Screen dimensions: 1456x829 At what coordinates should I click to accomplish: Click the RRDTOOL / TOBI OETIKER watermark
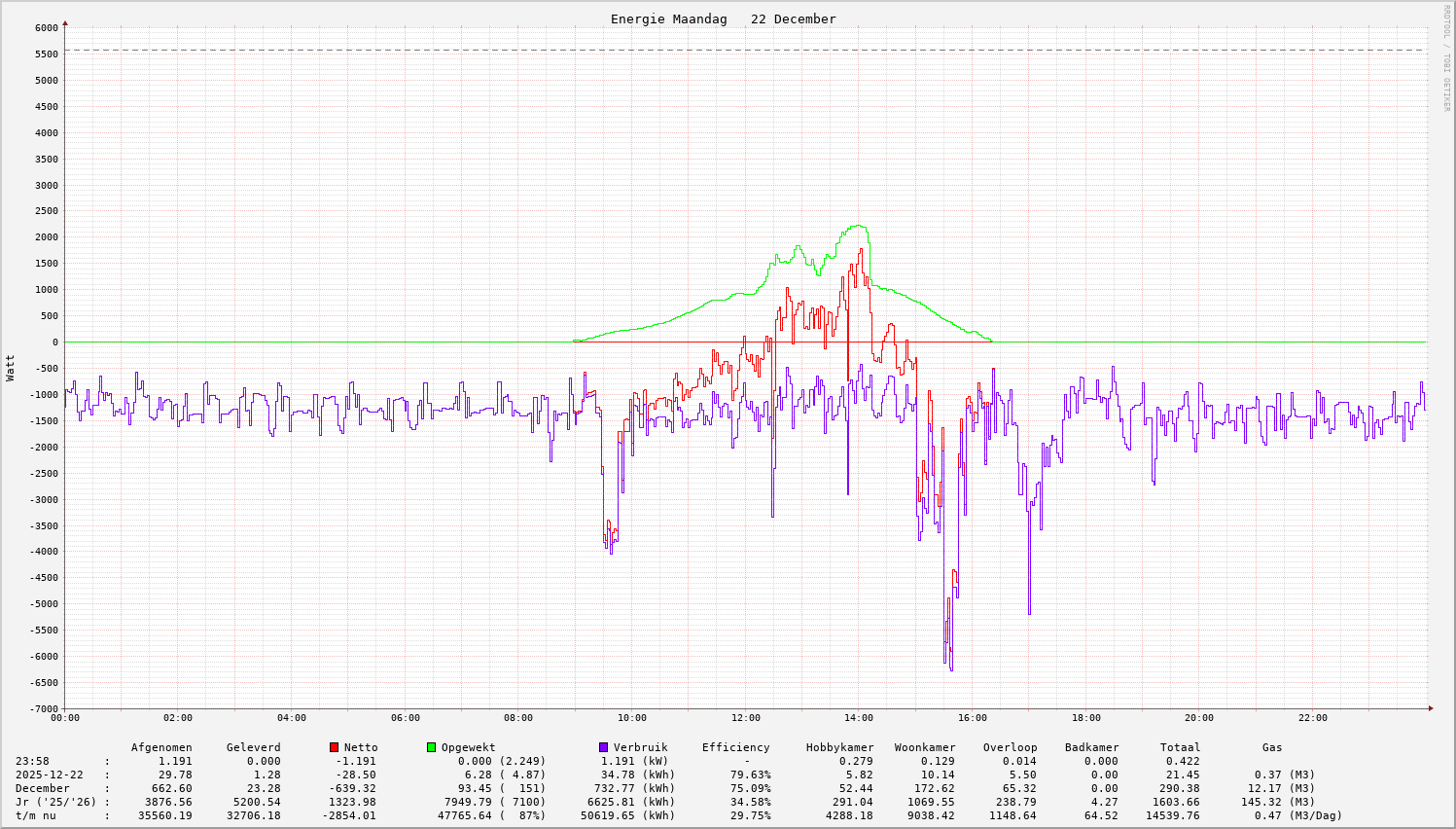coord(1446,57)
